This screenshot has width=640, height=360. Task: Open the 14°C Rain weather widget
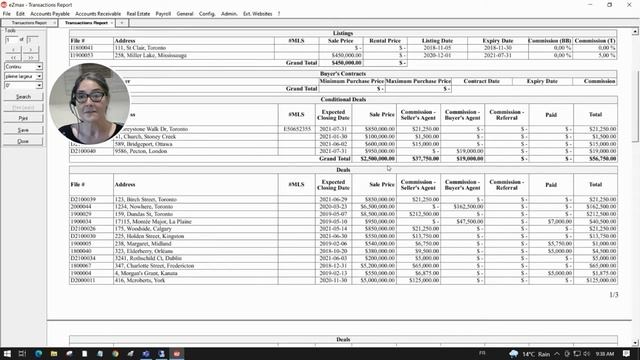(x=530, y=354)
